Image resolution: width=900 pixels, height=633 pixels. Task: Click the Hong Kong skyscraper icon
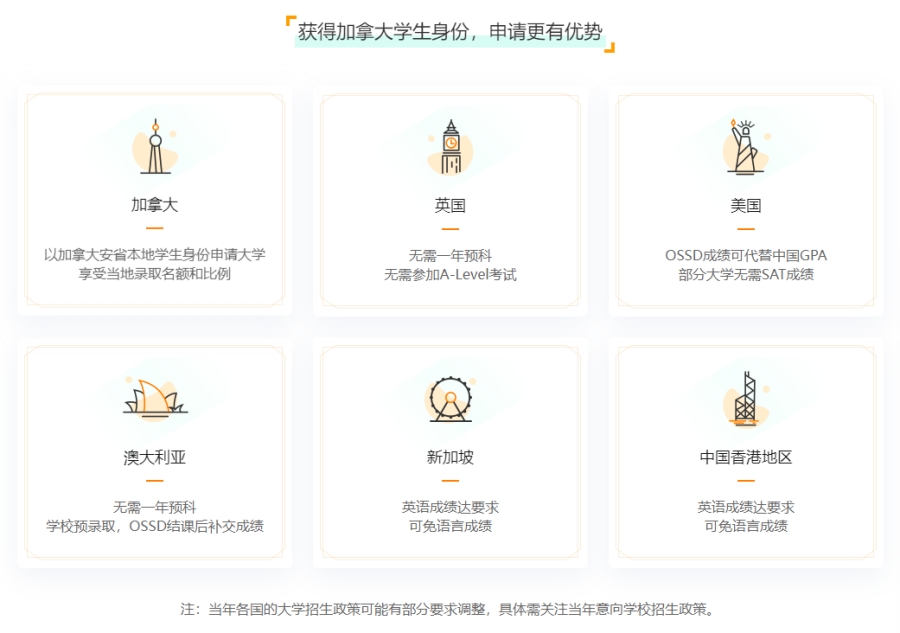[x=746, y=399]
